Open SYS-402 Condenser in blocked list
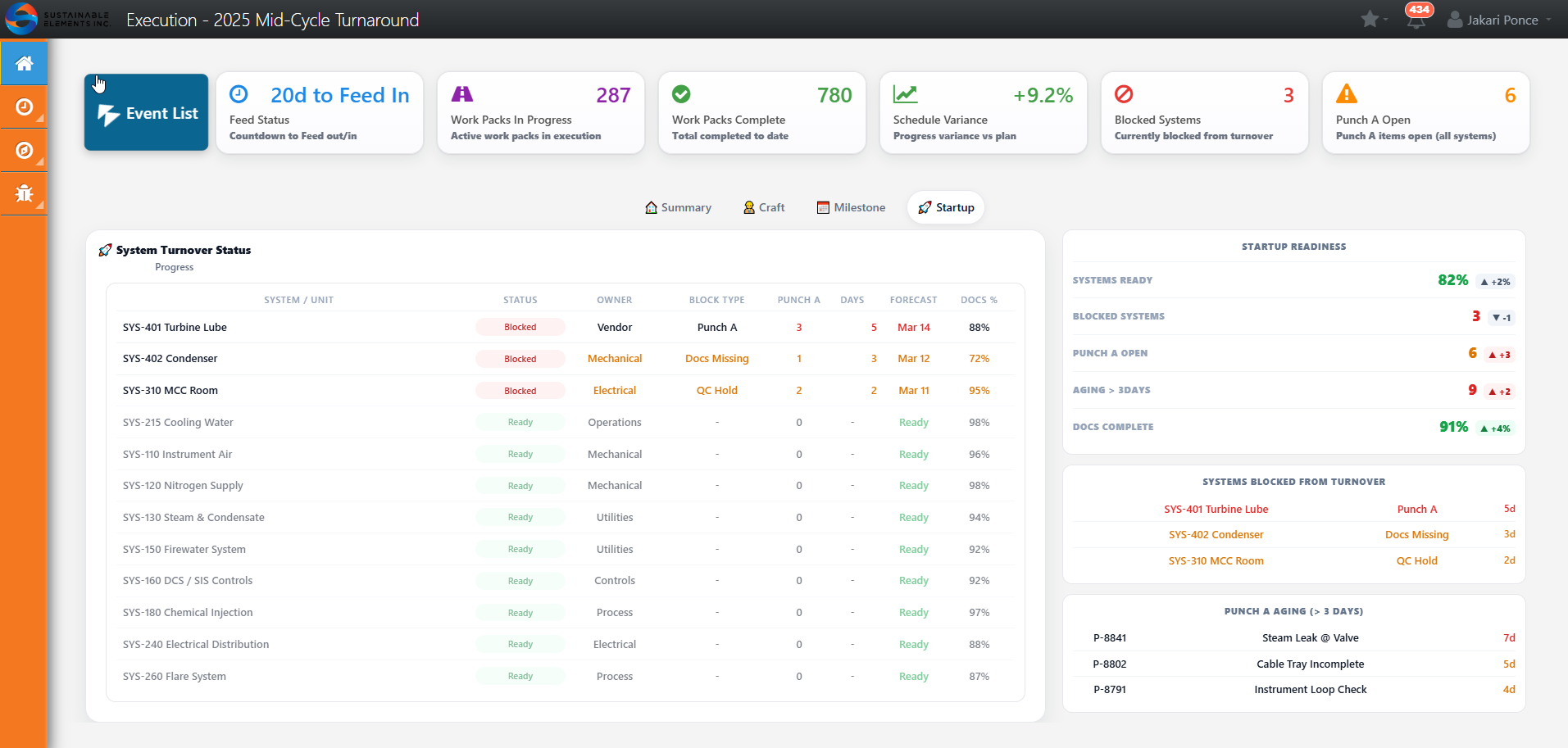Screen dimensions: 1568x748 coord(1216,534)
